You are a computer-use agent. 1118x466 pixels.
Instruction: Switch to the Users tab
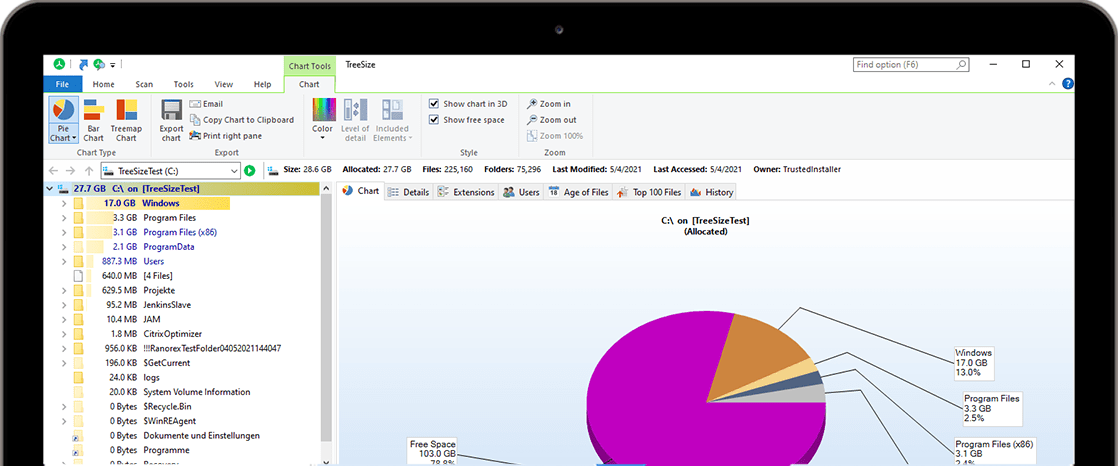tap(521, 192)
